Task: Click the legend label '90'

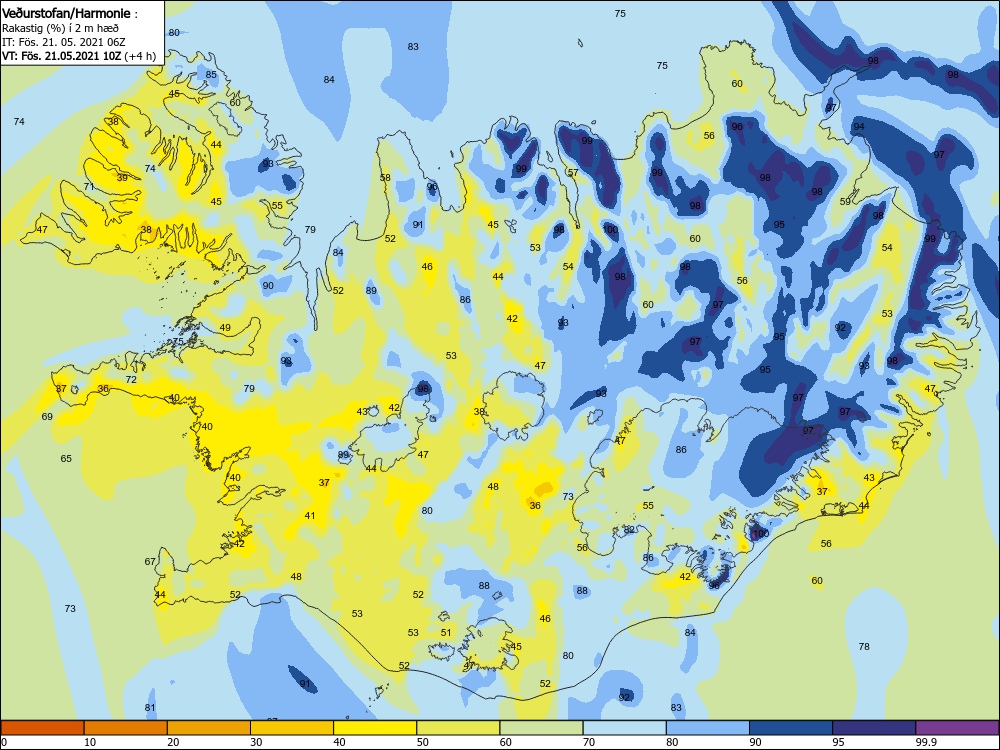Action: click(x=755, y=742)
